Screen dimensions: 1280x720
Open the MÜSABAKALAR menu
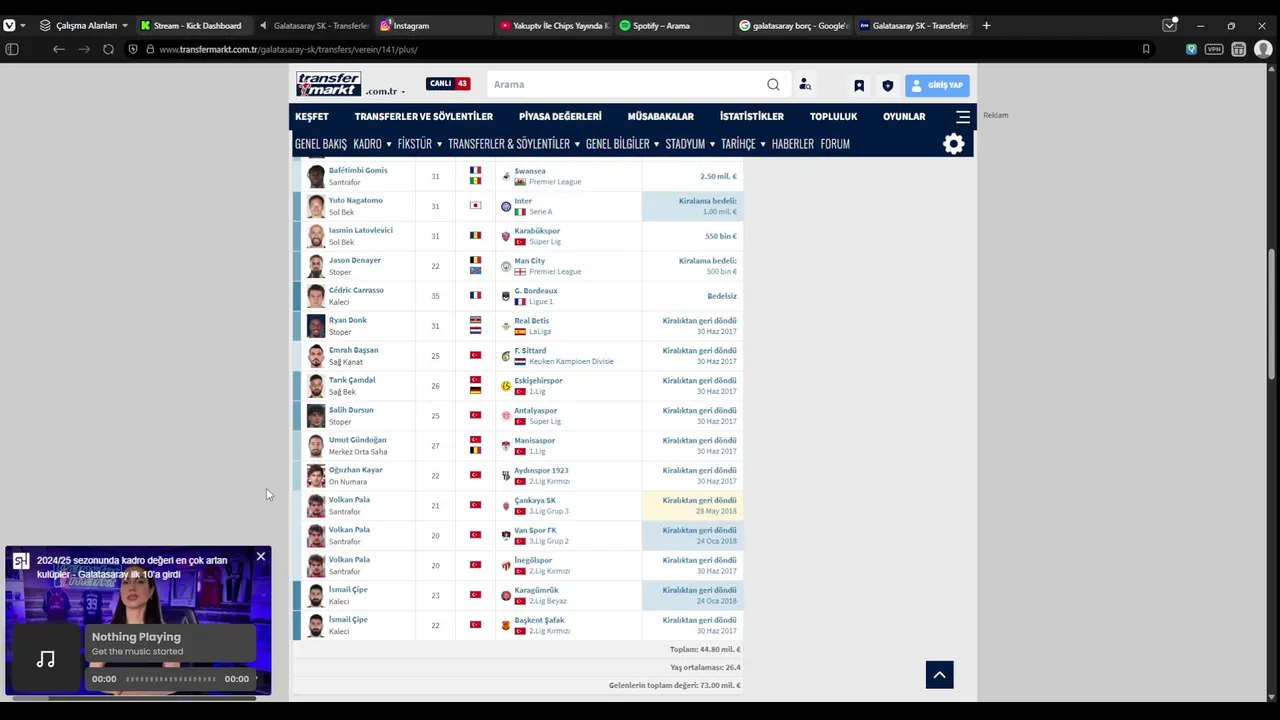(660, 117)
